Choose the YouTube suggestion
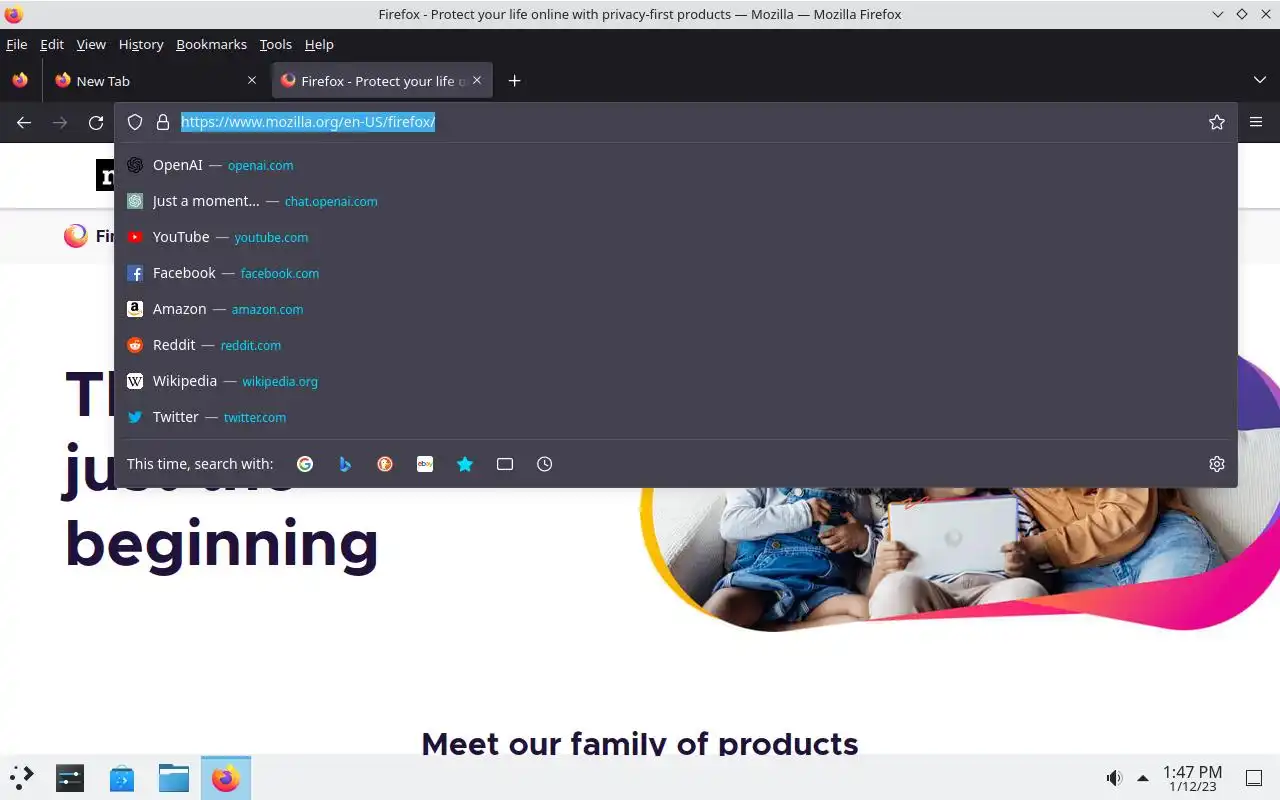Viewport: 1280px width, 800px height. [676, 237]
